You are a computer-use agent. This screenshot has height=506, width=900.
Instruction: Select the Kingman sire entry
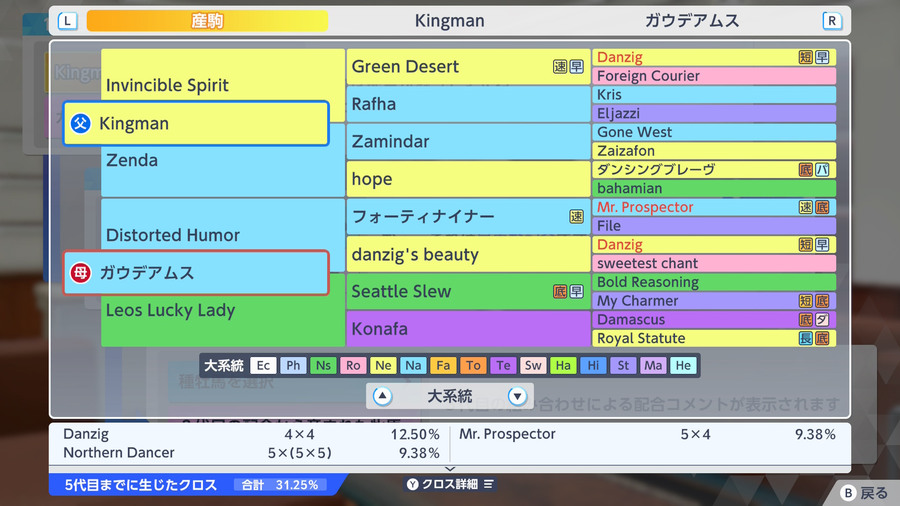[x=196, y=123]
